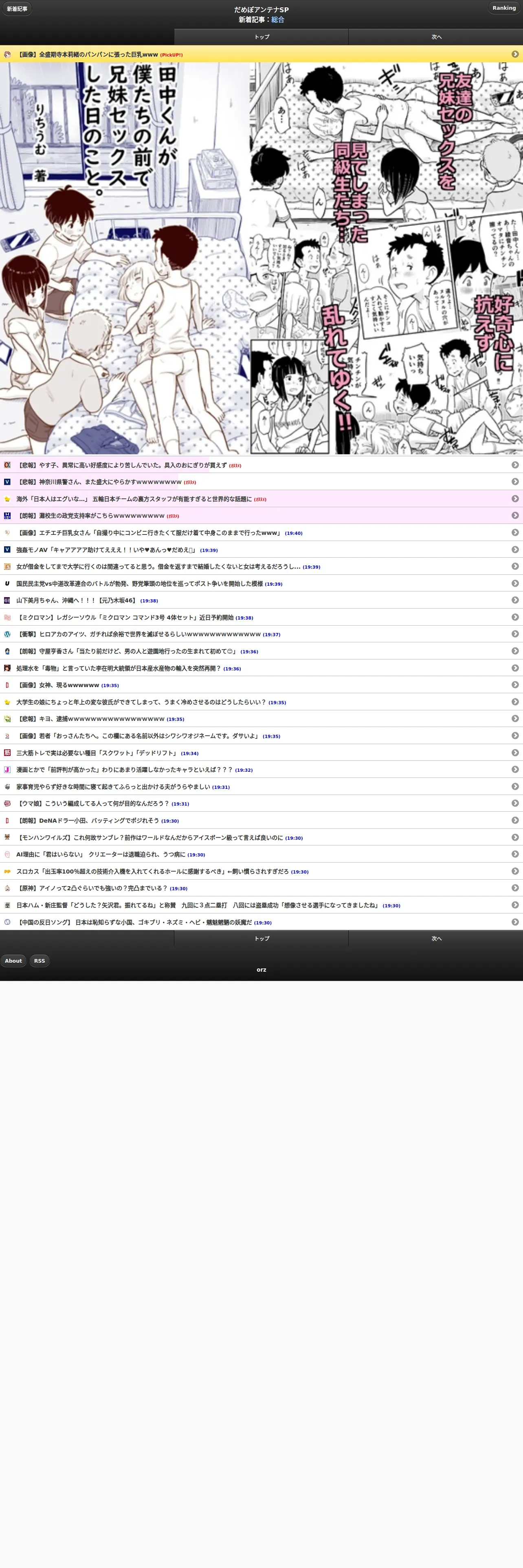Click the favicon beside 【モンハンワイルズ】 article
Screen dimensions: 523x1568
pos(7,838)
